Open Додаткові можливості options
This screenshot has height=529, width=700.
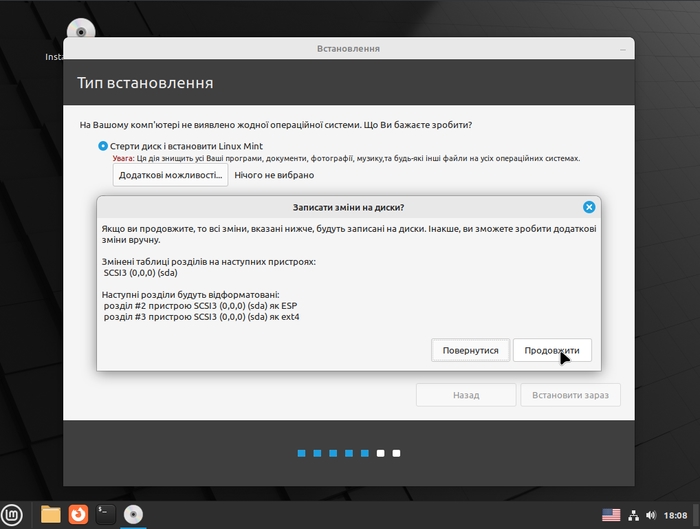(170, 175)
